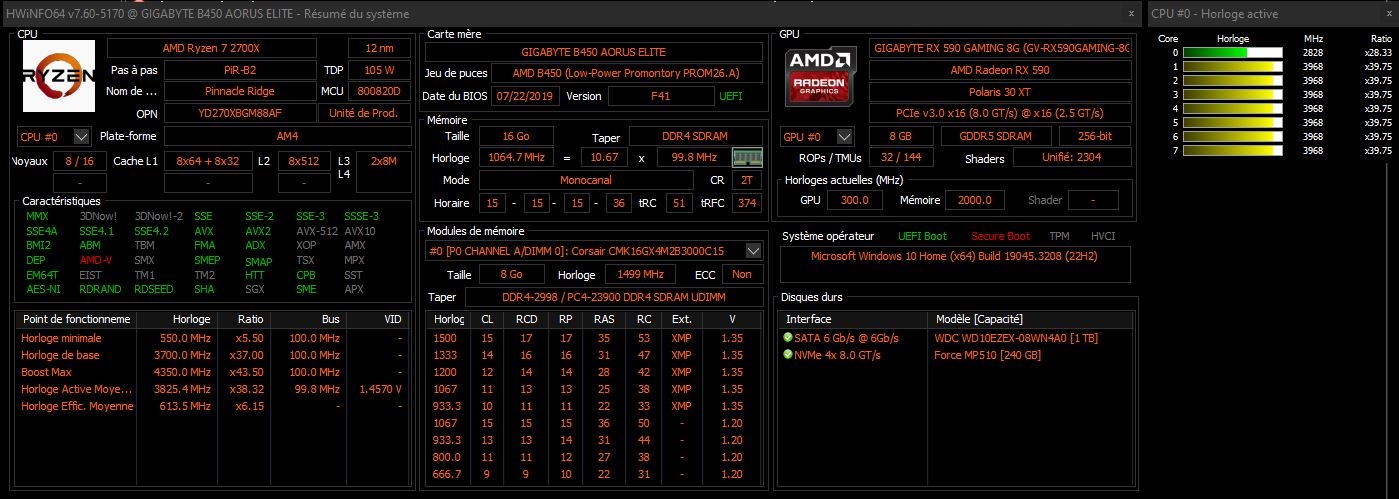The image size is (1399, 499).
Task: Click the green status icon for NVMe drive
Action: point(788,354)
